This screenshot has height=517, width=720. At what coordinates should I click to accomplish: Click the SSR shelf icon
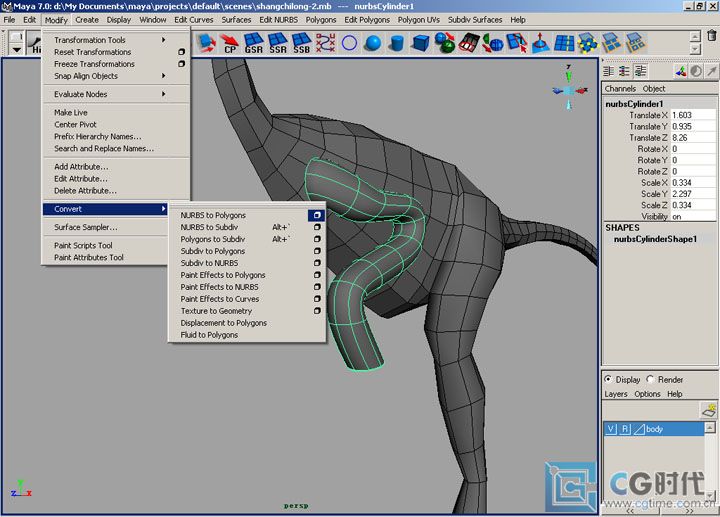tap(277, 44)
